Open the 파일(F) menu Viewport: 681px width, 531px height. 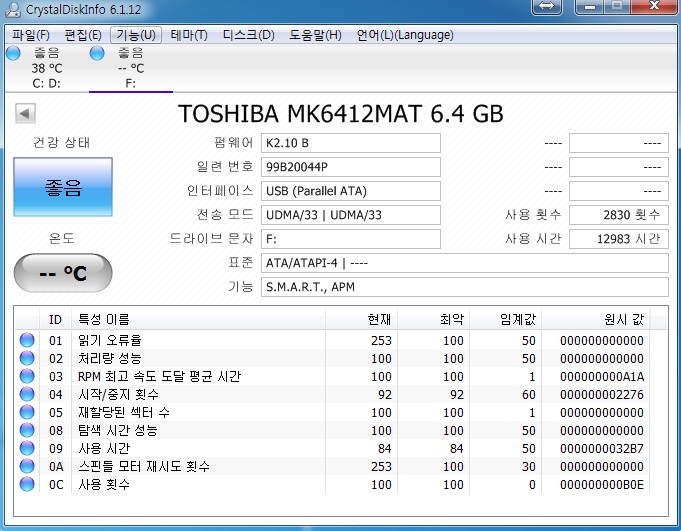[30, 35]
